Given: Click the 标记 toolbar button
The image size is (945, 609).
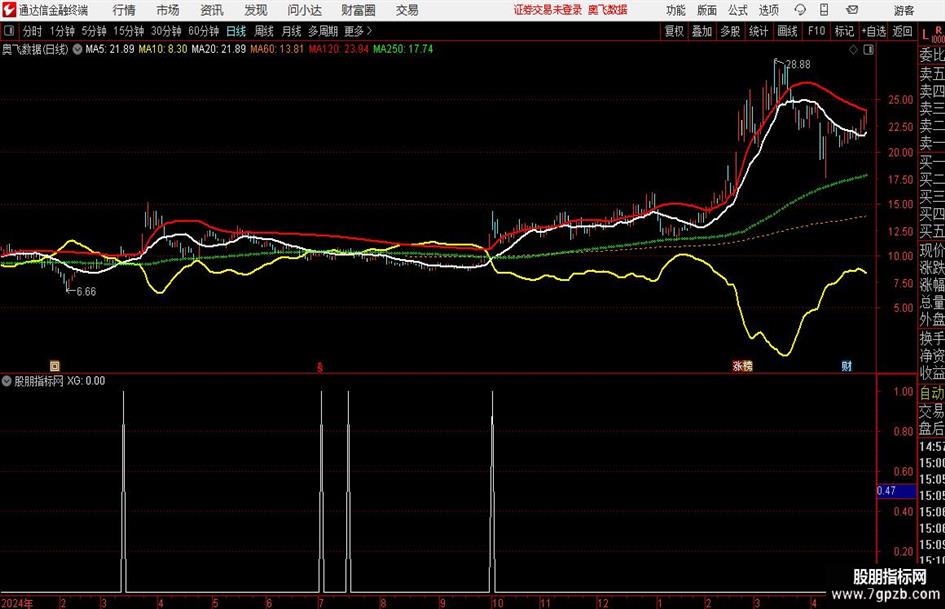Looking at the screenshot, I should 844,31.
